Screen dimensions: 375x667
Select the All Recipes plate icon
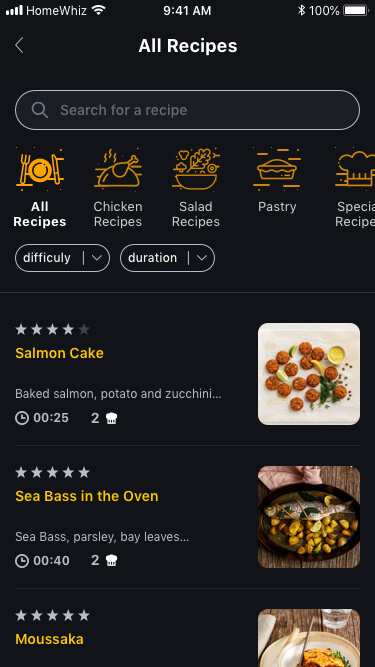(40, 169)
